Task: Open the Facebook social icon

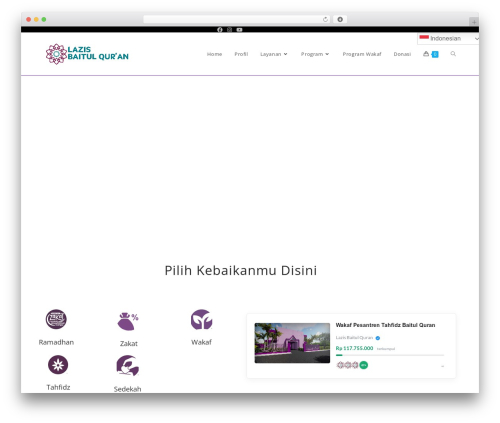Action: (220, 30)
